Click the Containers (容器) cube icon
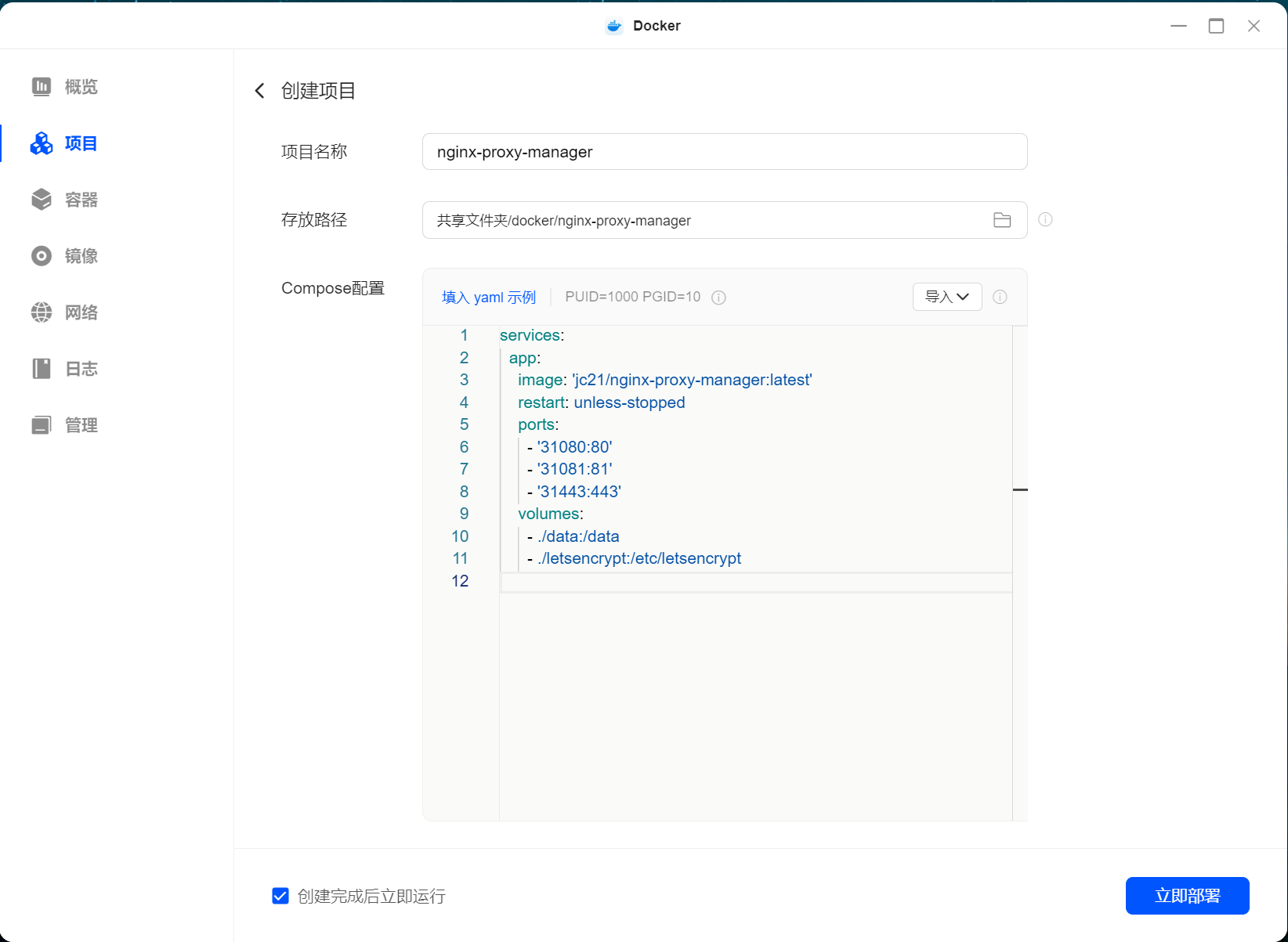 (42, 200)
